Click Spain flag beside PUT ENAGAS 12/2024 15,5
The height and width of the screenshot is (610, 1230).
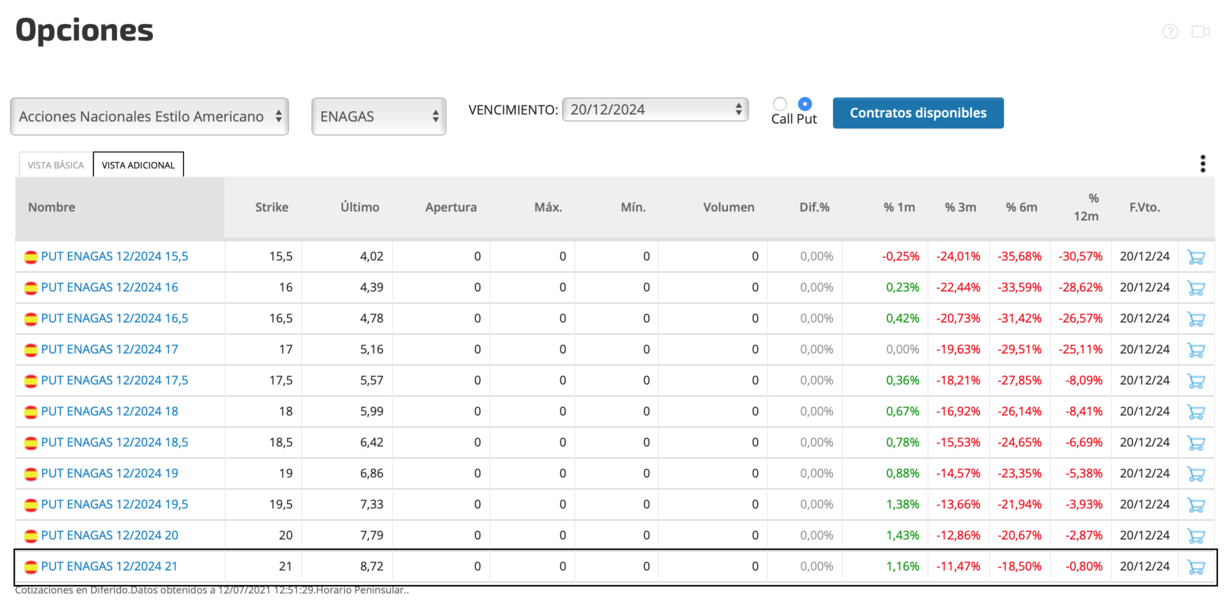tap(31, 257)
